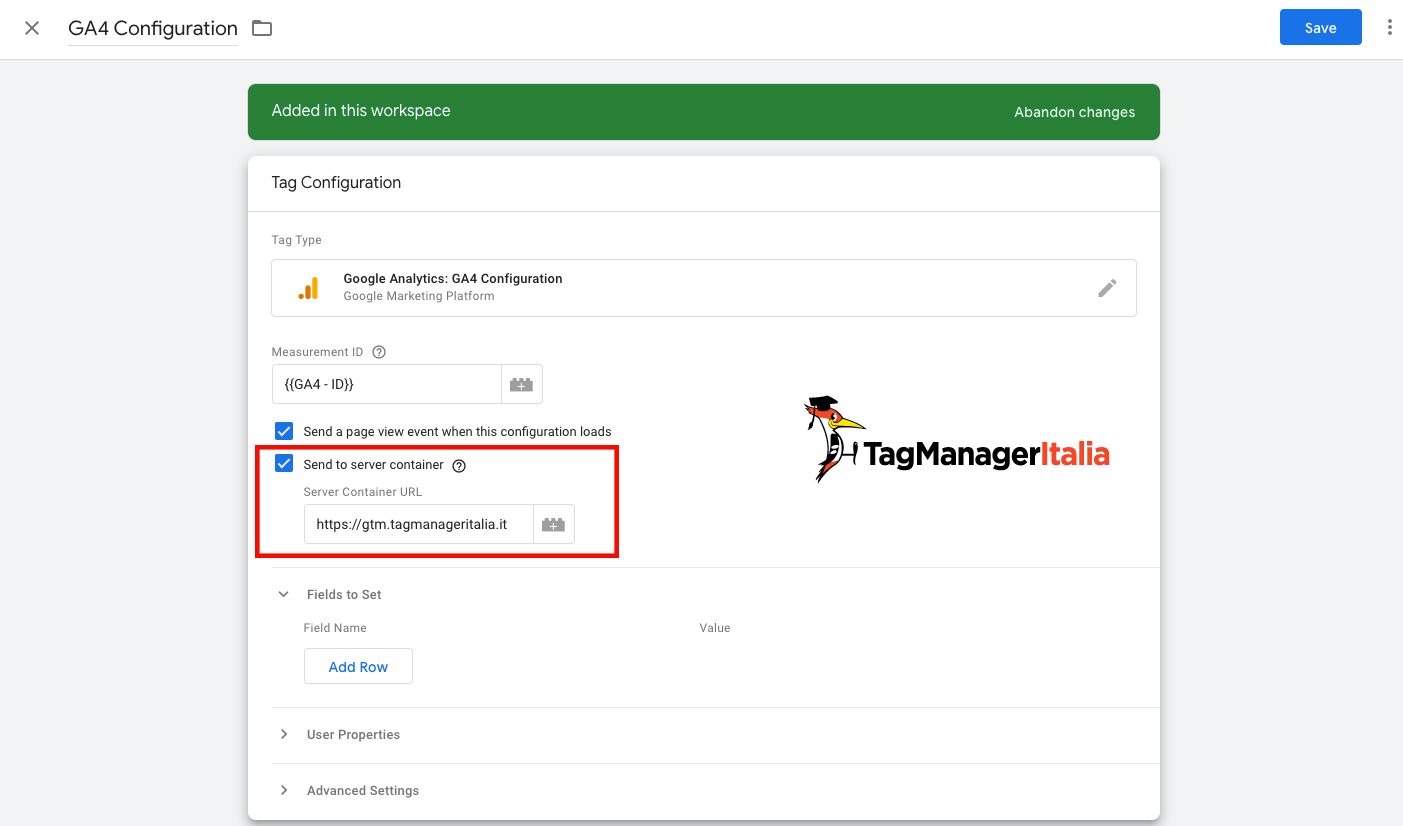Open folder icon next to tag name
The width and height of the screenshot is (1403, 826).
[262, 28]
